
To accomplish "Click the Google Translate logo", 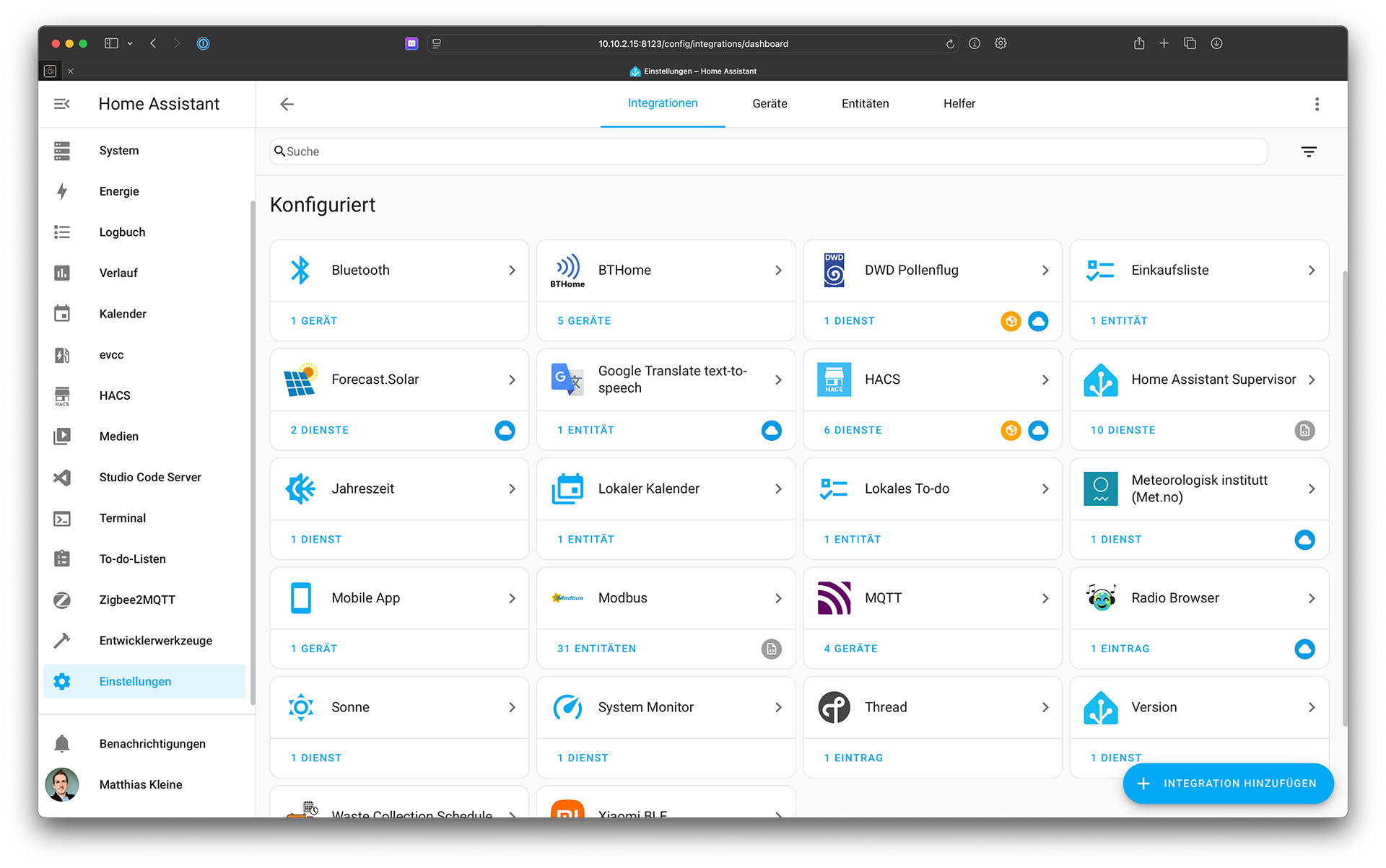I will [567, 380].
